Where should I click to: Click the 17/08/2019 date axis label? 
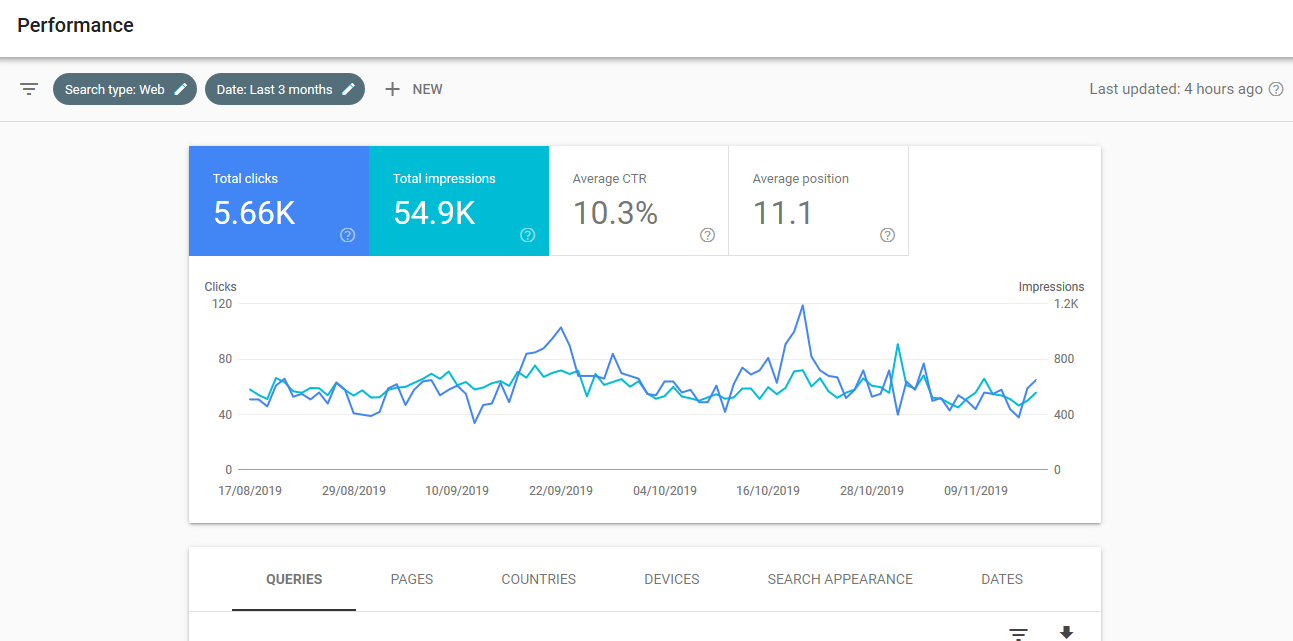click(251, 491)
